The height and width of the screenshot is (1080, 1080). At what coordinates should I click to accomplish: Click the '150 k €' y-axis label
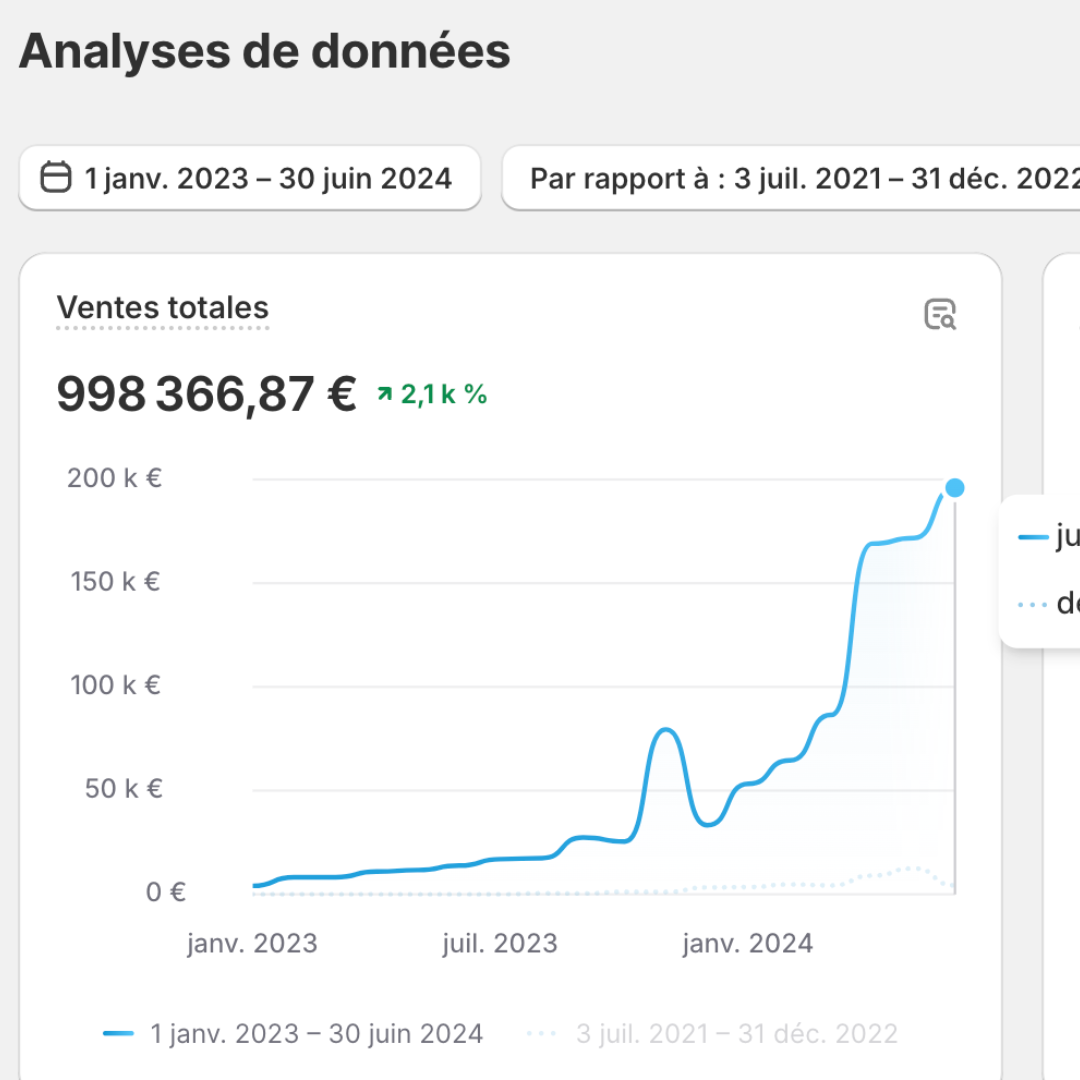point(116,581)
